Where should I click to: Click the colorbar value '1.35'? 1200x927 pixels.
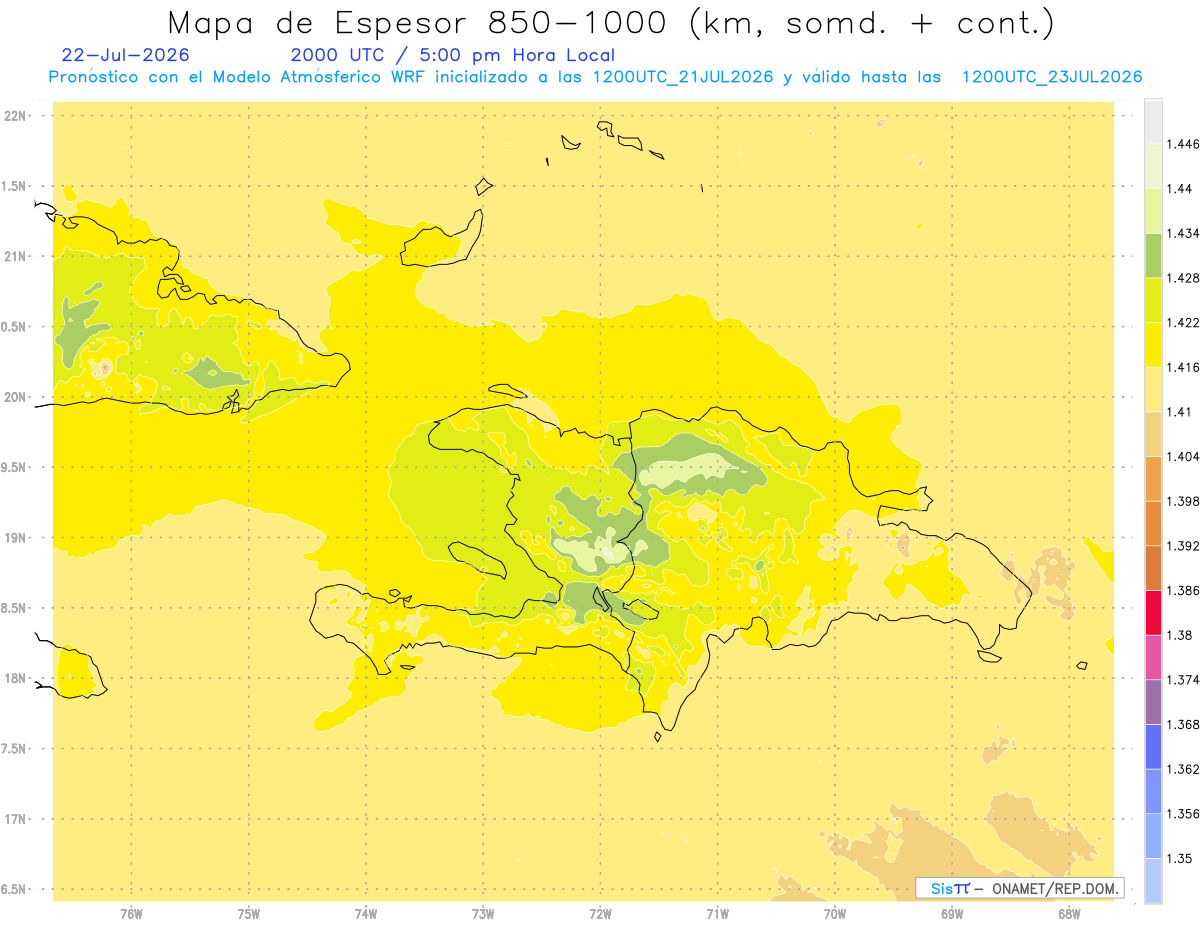pos(1179,858)
